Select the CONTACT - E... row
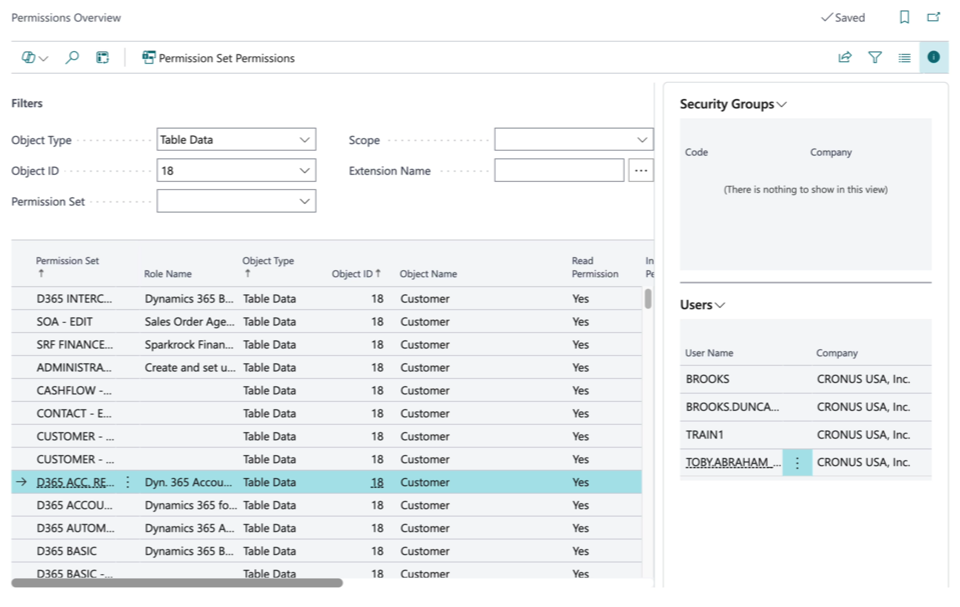The image size is (960, 607). pyautogui.click(x=326, y=413)
